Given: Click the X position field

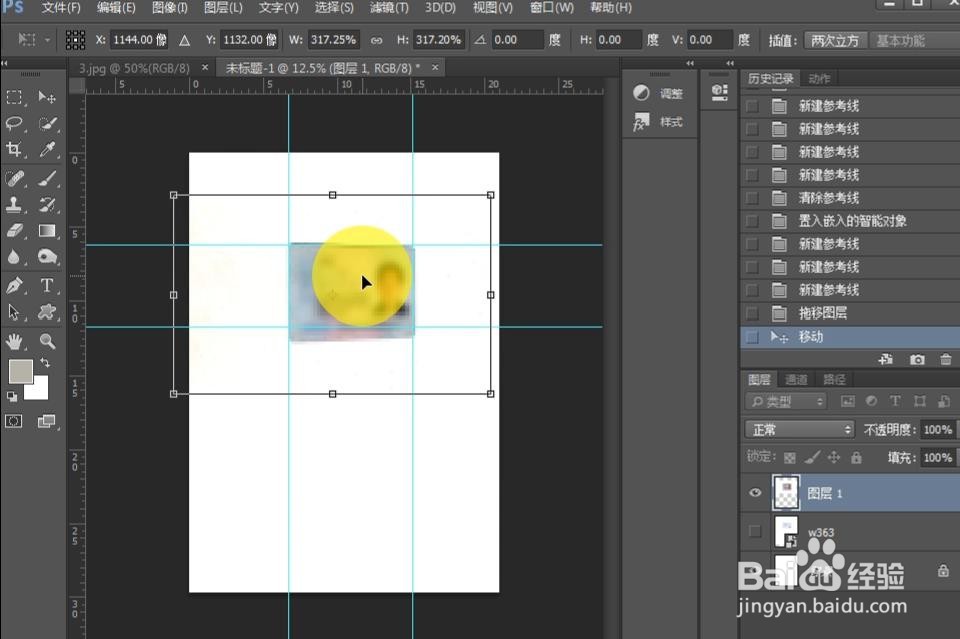Looking at the screenshot, I should point(139,40).
